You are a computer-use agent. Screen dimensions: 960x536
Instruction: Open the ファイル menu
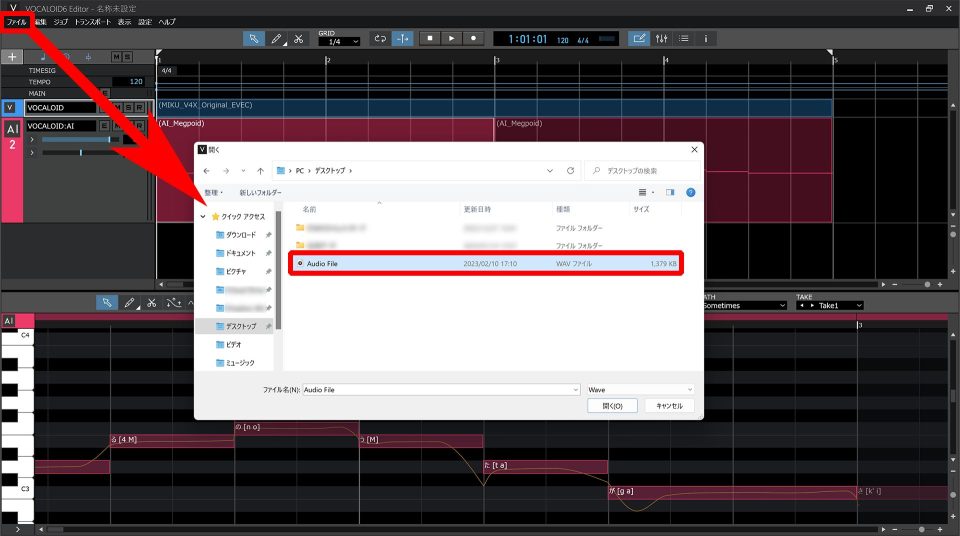click(17, 21)
